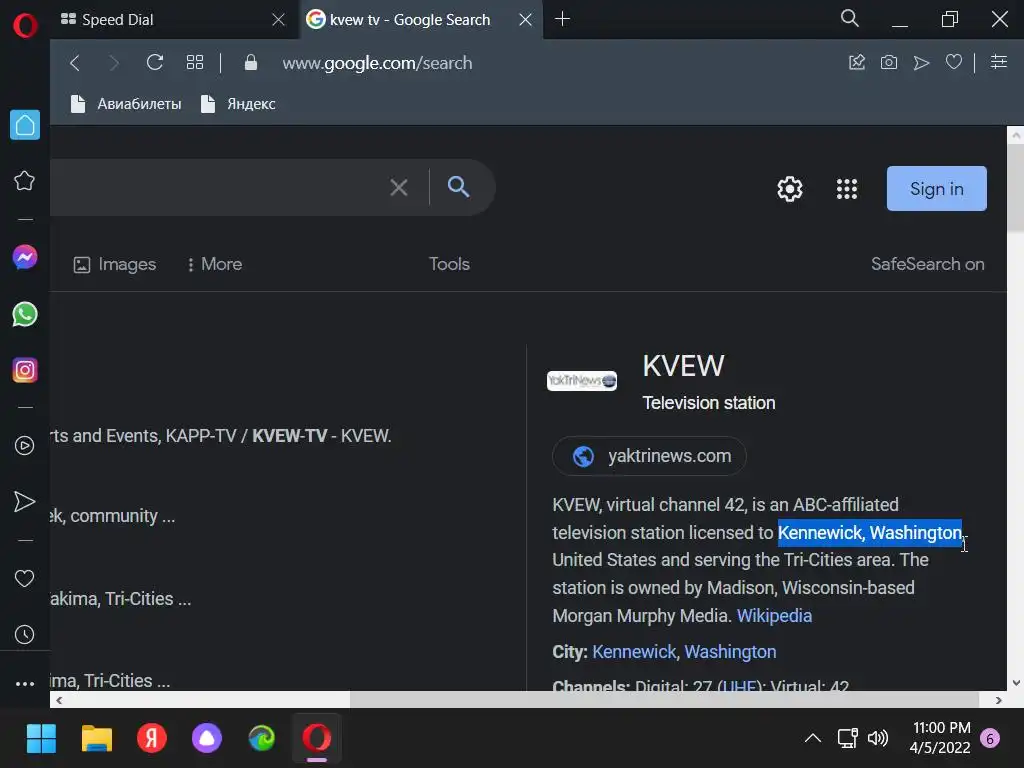
Task: Launch Yandex from the taskbar
Action: pos(152,739)
